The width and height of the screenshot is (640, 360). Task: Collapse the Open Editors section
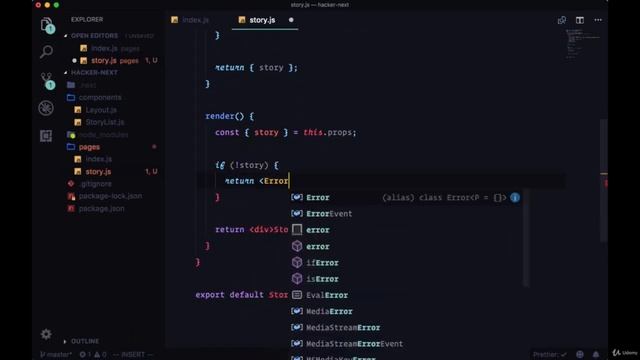tap(94, 36)
